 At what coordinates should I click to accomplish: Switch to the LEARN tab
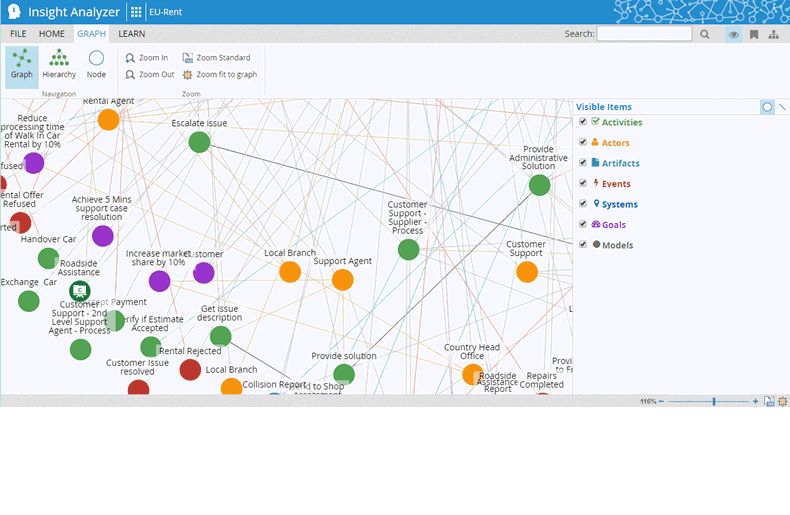(131, 34)
